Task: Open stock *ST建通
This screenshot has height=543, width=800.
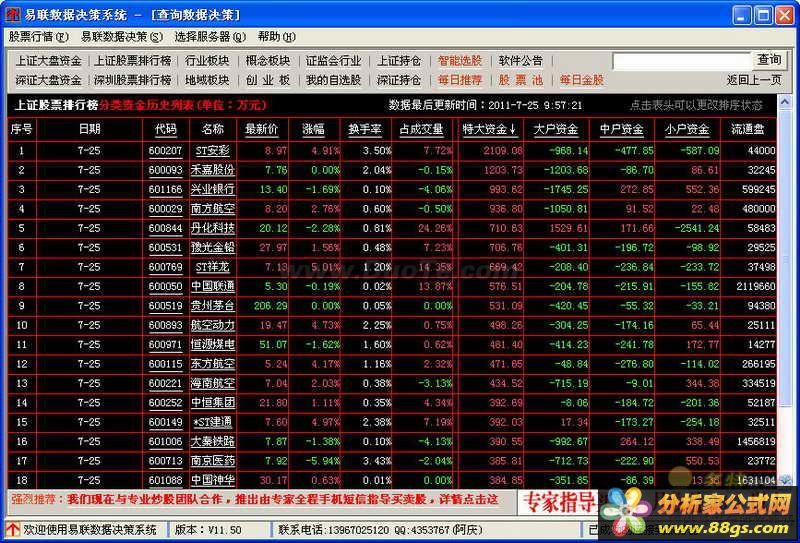Action: coord(213,422)
